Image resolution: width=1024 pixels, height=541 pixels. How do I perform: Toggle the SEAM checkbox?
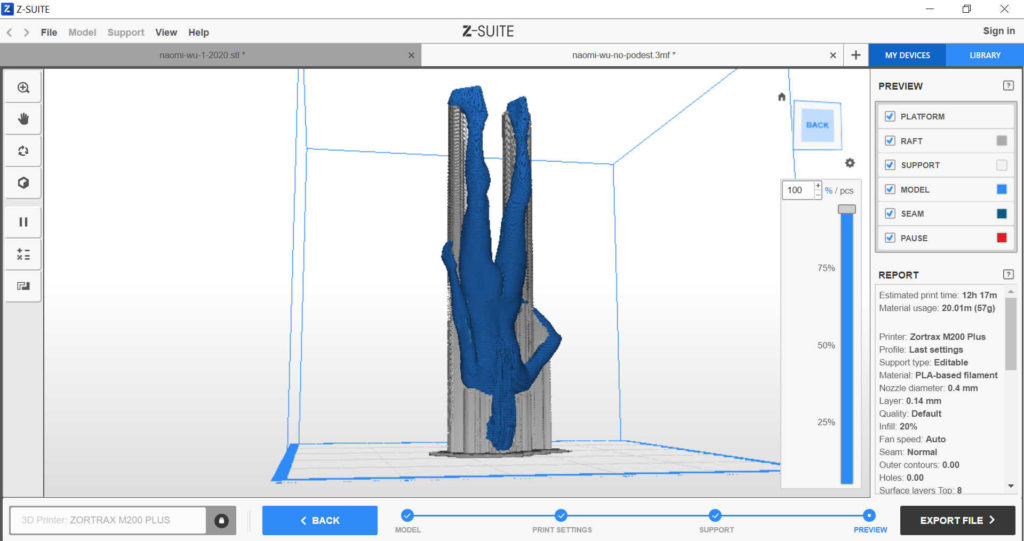(x=889, y=214)
